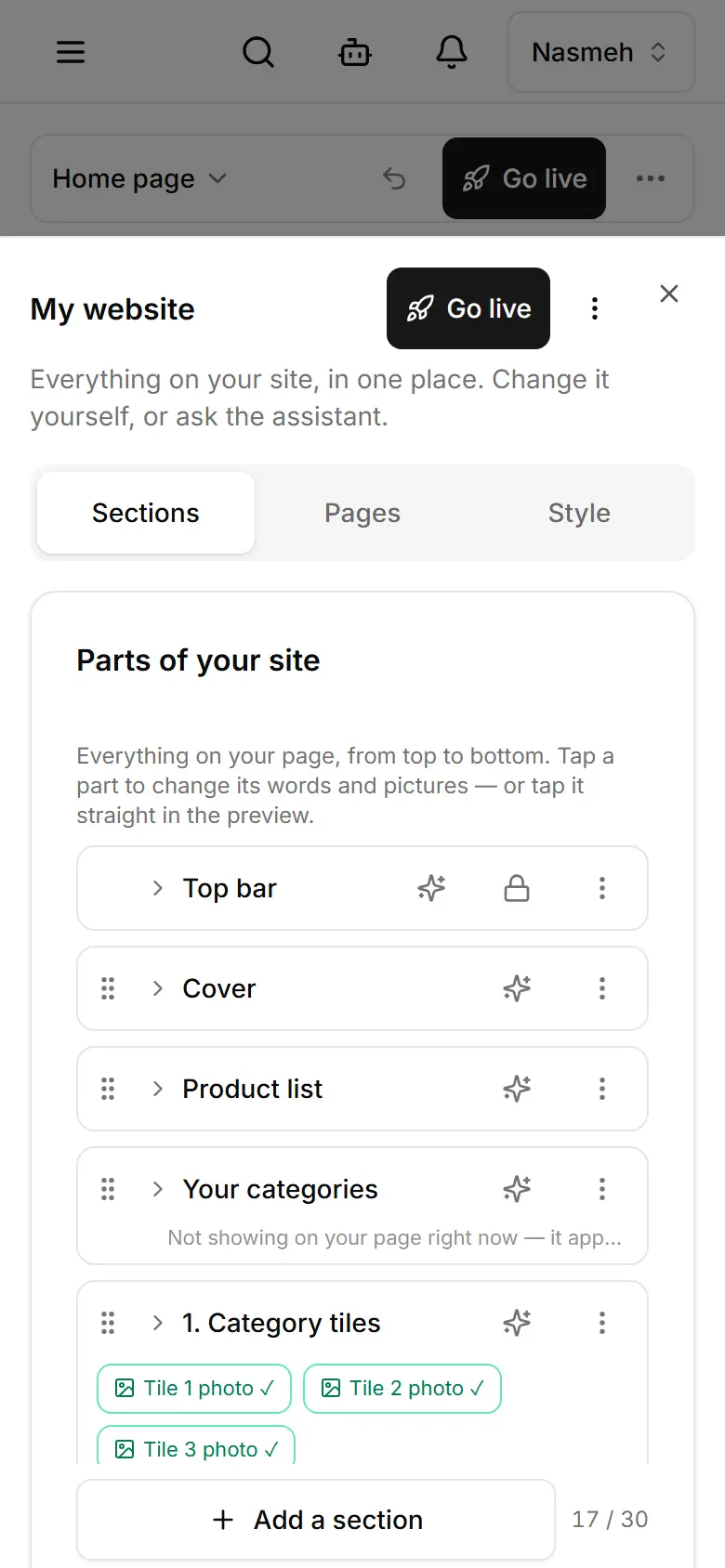
Task: Open the Cover more options menu
Action: coord(602,988)
